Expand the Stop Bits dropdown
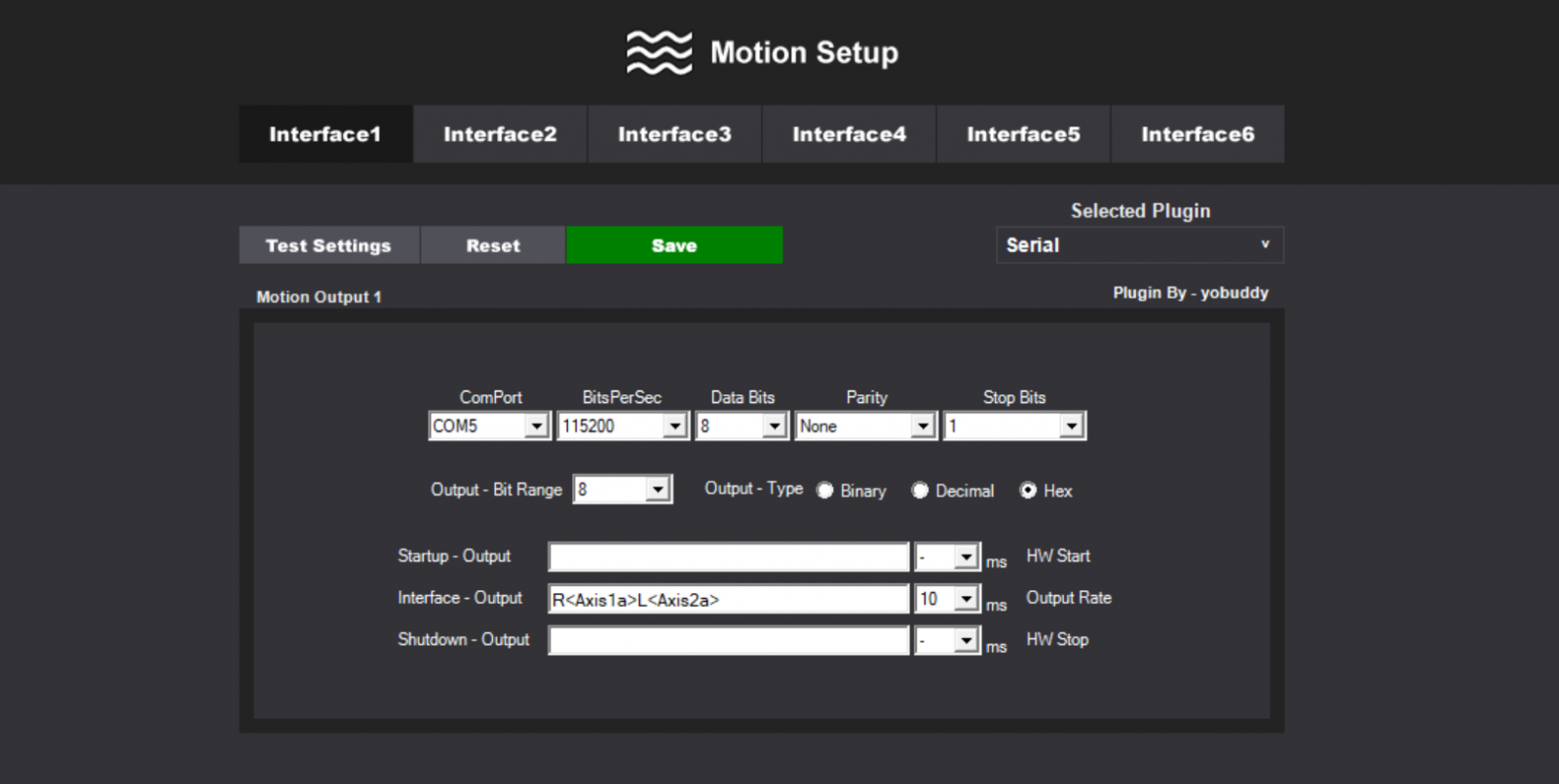Screen dimensions: 1559x784 [1072, 427]
